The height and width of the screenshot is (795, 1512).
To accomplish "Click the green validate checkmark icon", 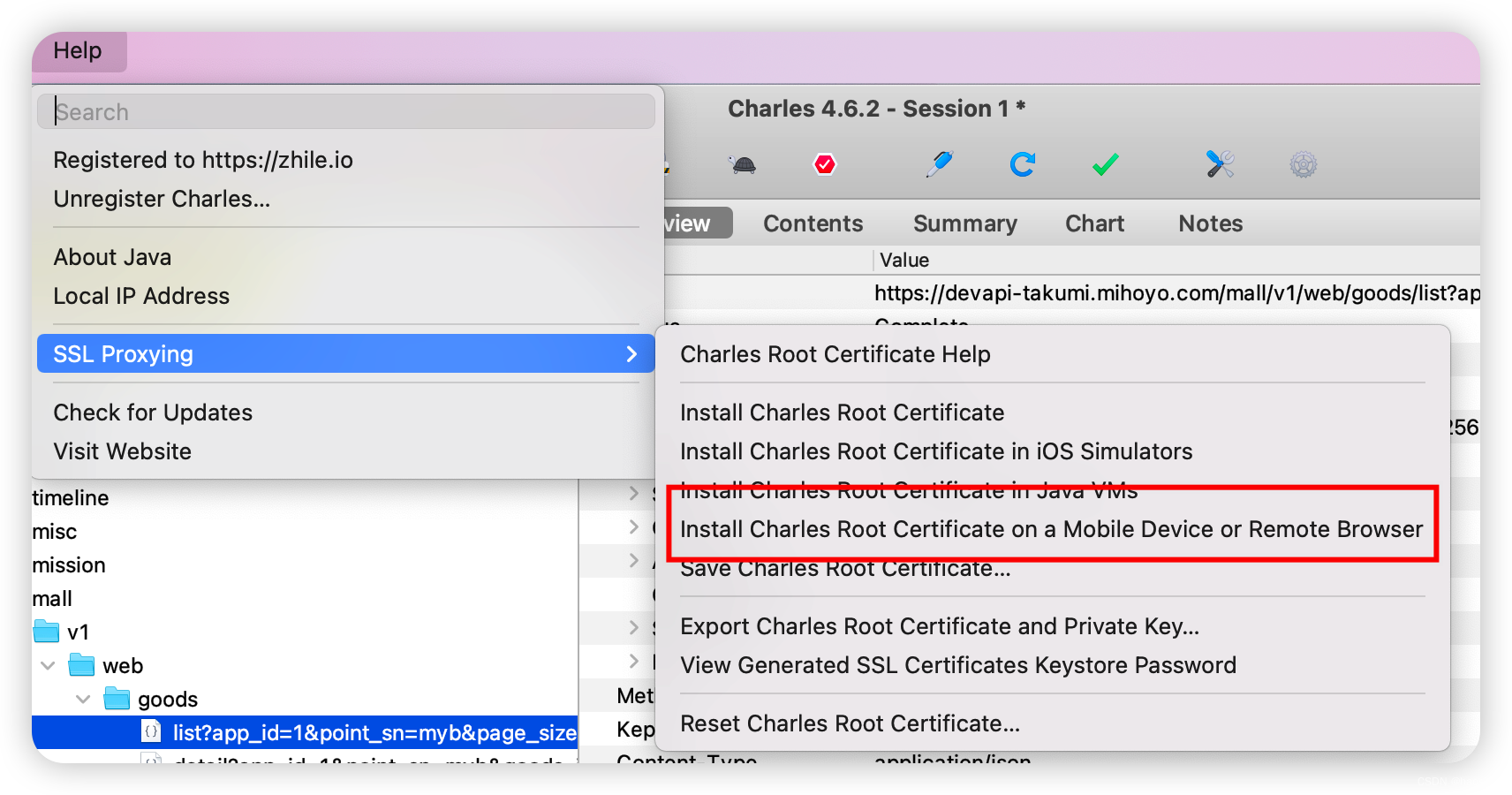I will point(1105,164).
